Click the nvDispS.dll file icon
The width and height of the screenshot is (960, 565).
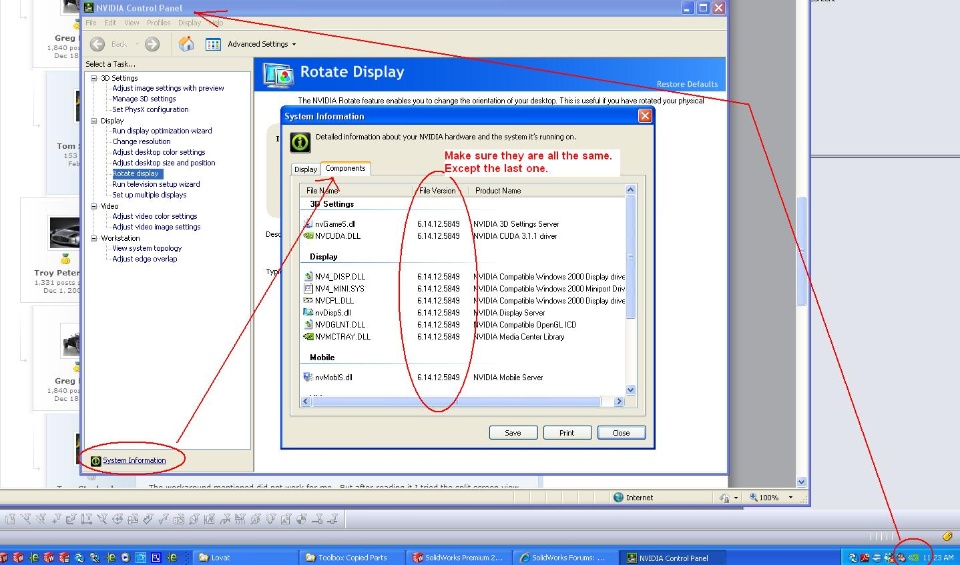point(309,312)
